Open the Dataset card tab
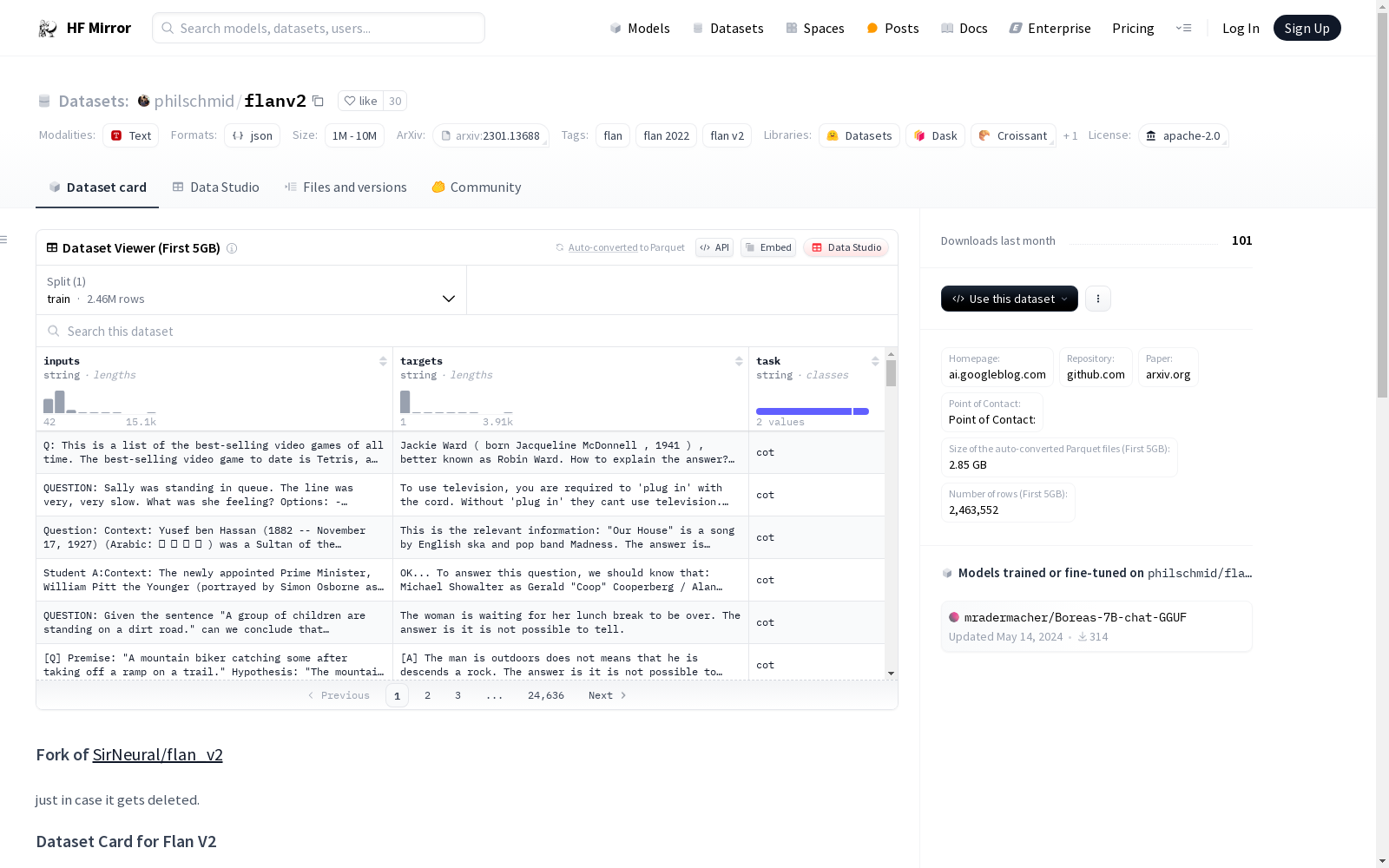The height and width of the screenshot is (868, 1389). pos(97,187)
